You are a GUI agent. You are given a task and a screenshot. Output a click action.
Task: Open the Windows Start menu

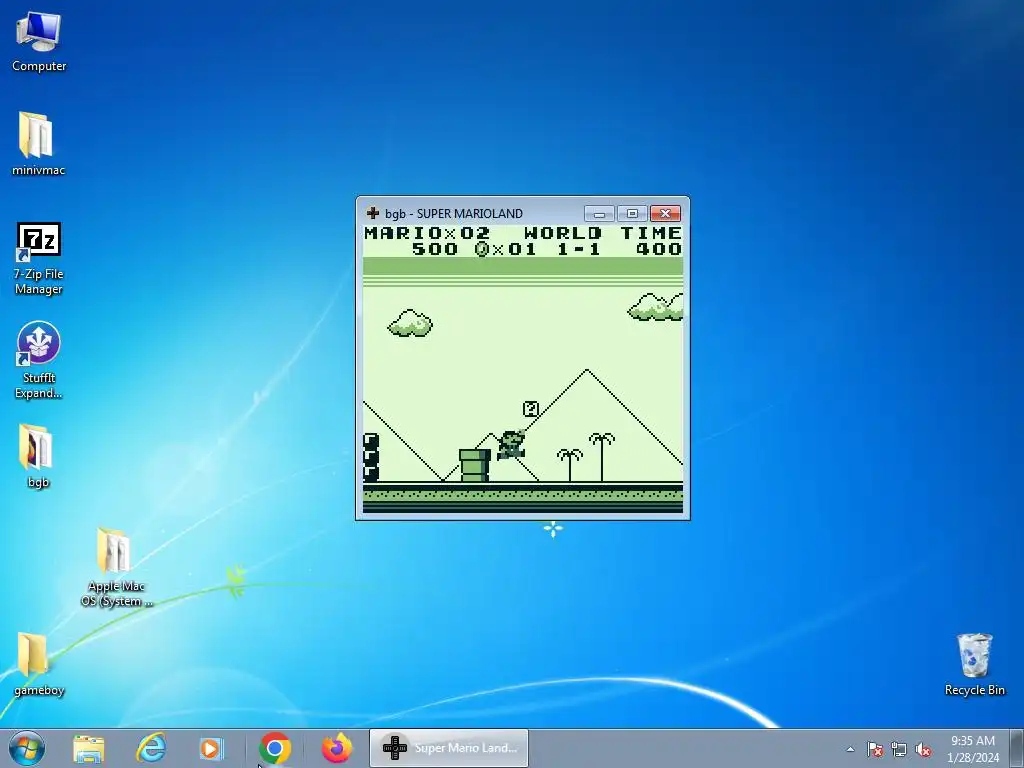coord(26,748)
